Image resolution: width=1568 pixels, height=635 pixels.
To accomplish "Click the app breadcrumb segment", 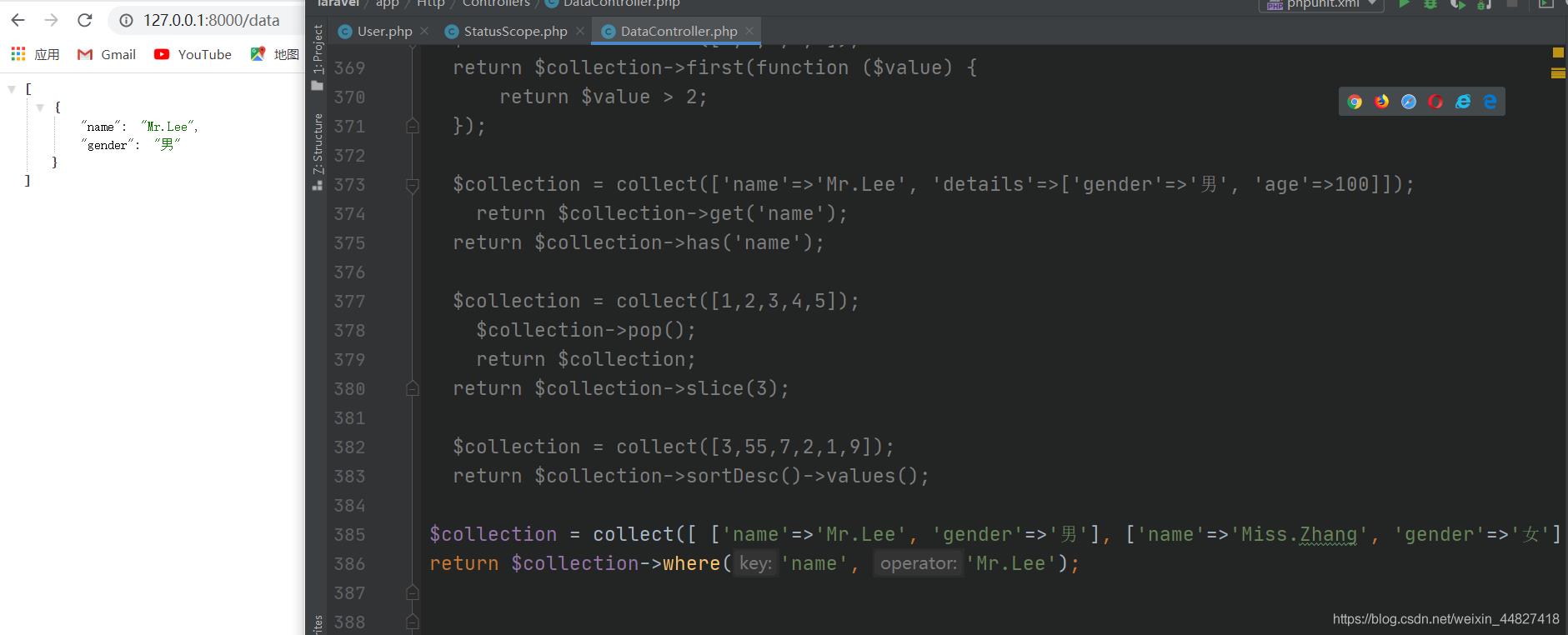I will (387, 4).
